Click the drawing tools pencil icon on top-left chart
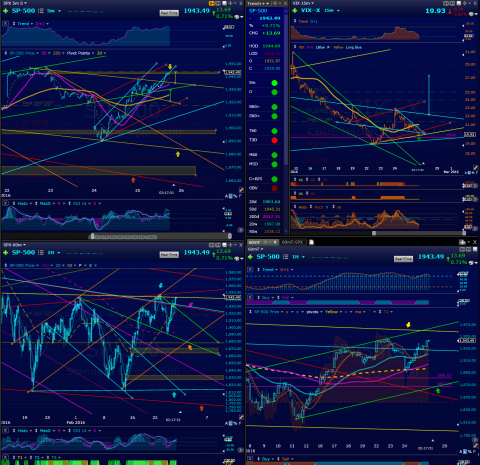This screenshot has height=465, width=480. click(241, 190)
